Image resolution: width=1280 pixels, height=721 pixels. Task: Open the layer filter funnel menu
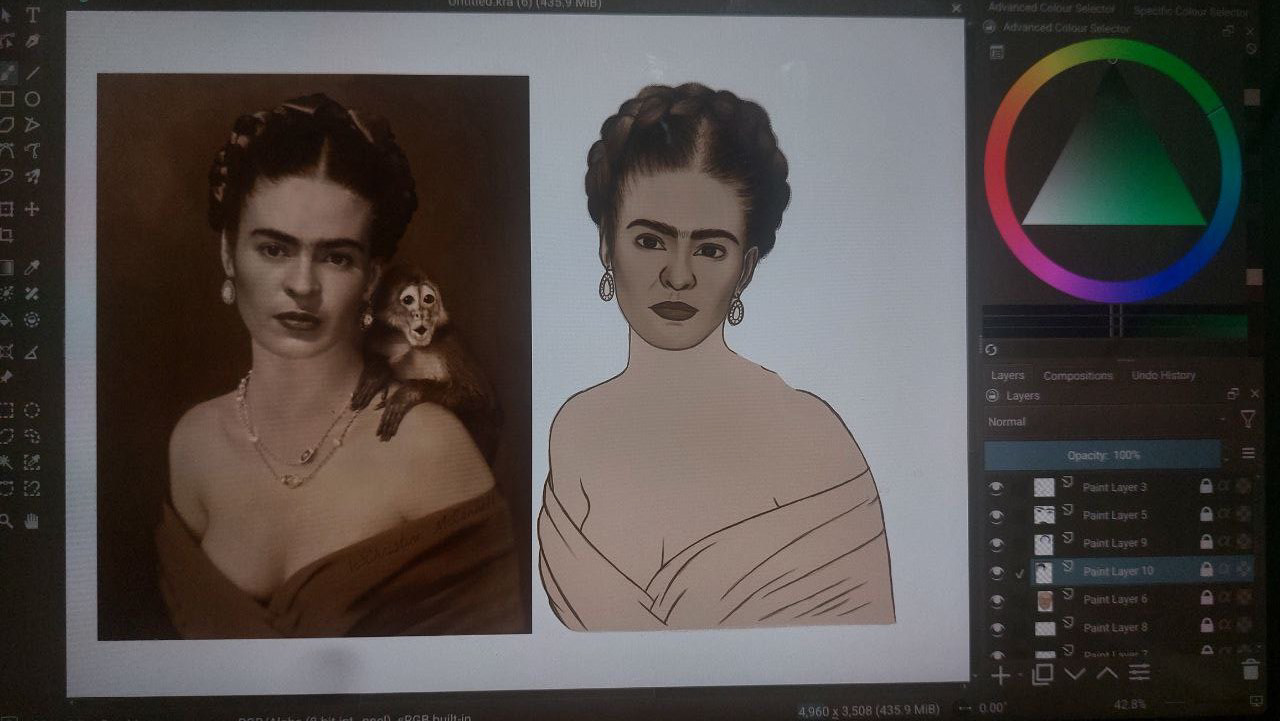[x=1248, y=420]
